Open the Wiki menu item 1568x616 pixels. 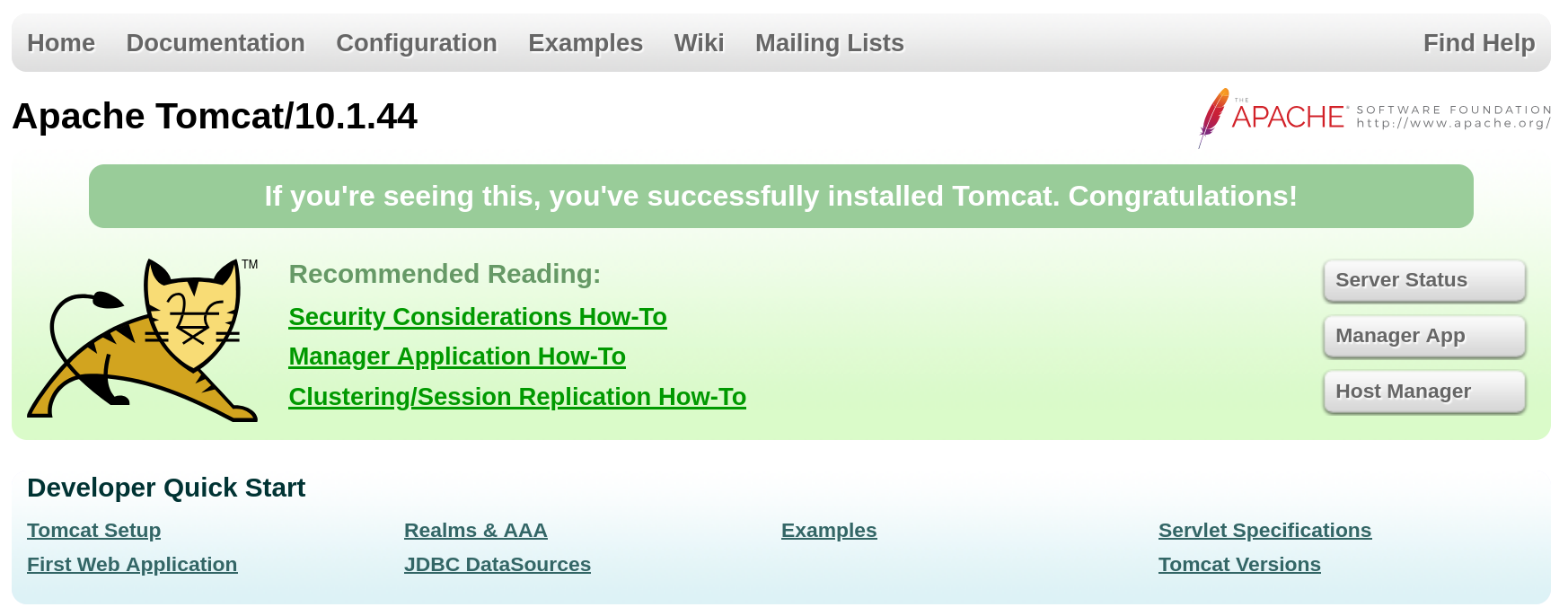click(x=699, y=43)
